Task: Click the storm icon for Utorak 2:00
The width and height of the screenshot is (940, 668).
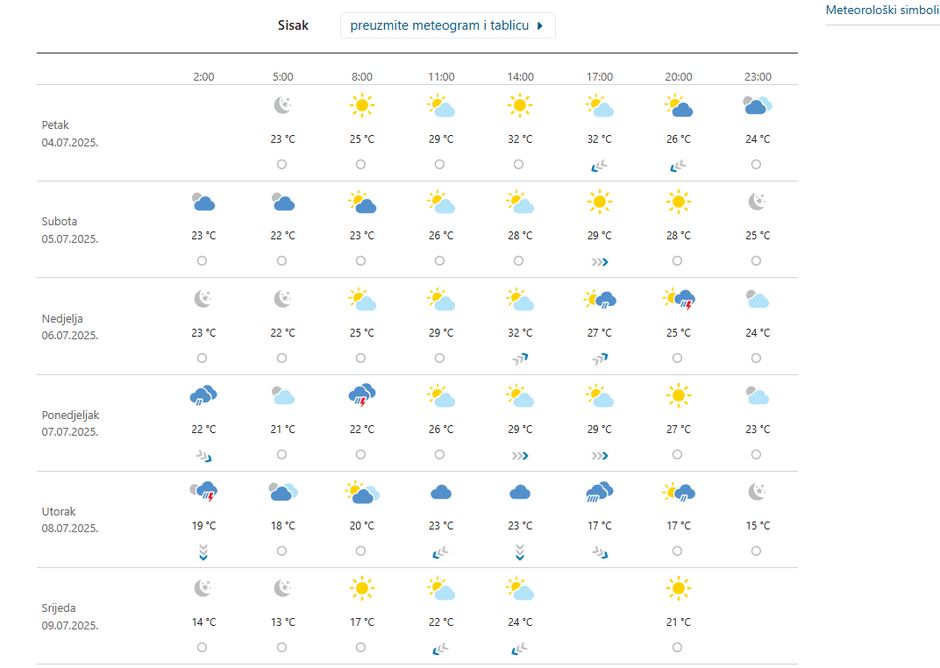Action: point(203,491)
